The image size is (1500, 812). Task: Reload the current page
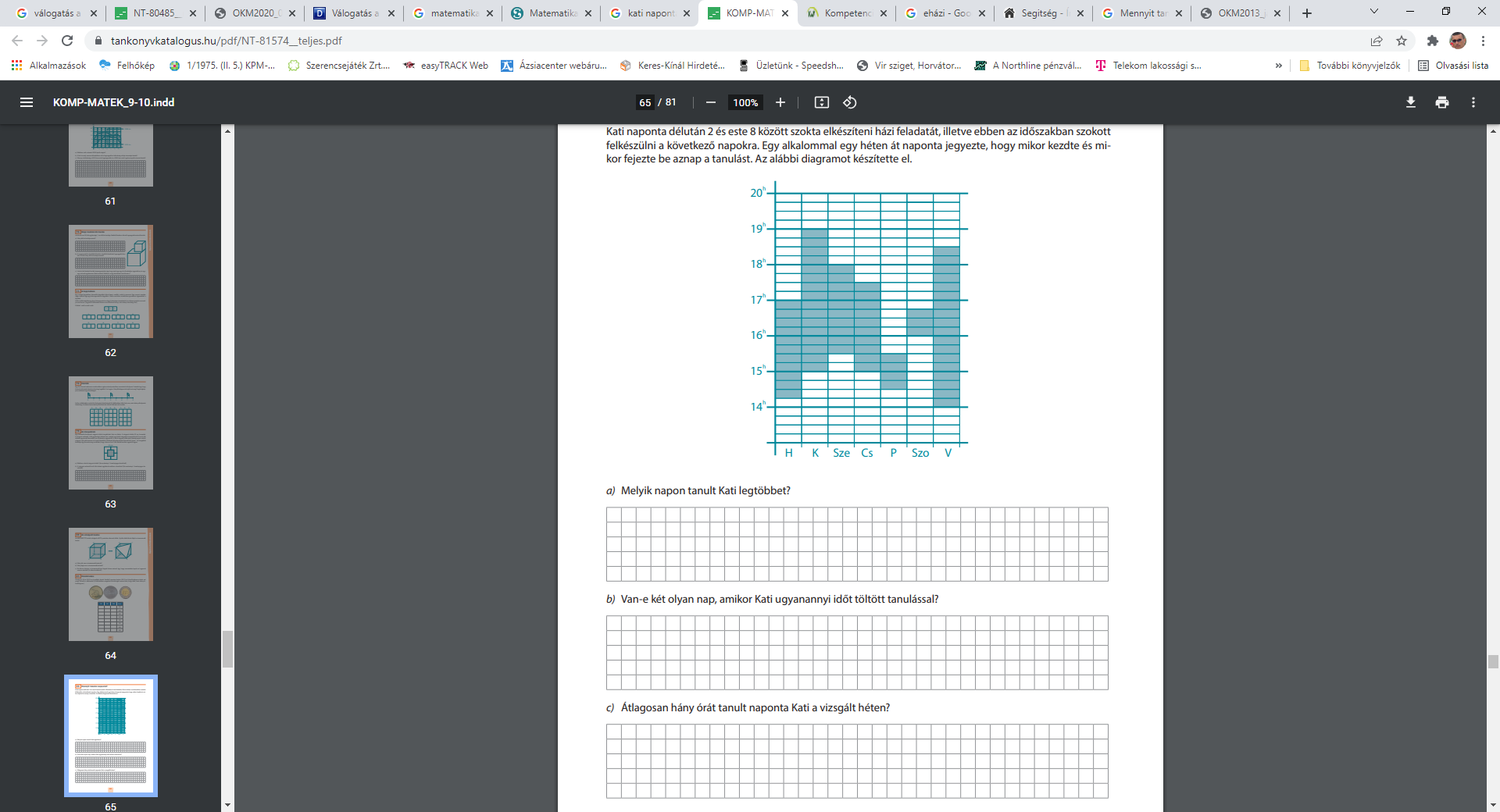point(67,41)
